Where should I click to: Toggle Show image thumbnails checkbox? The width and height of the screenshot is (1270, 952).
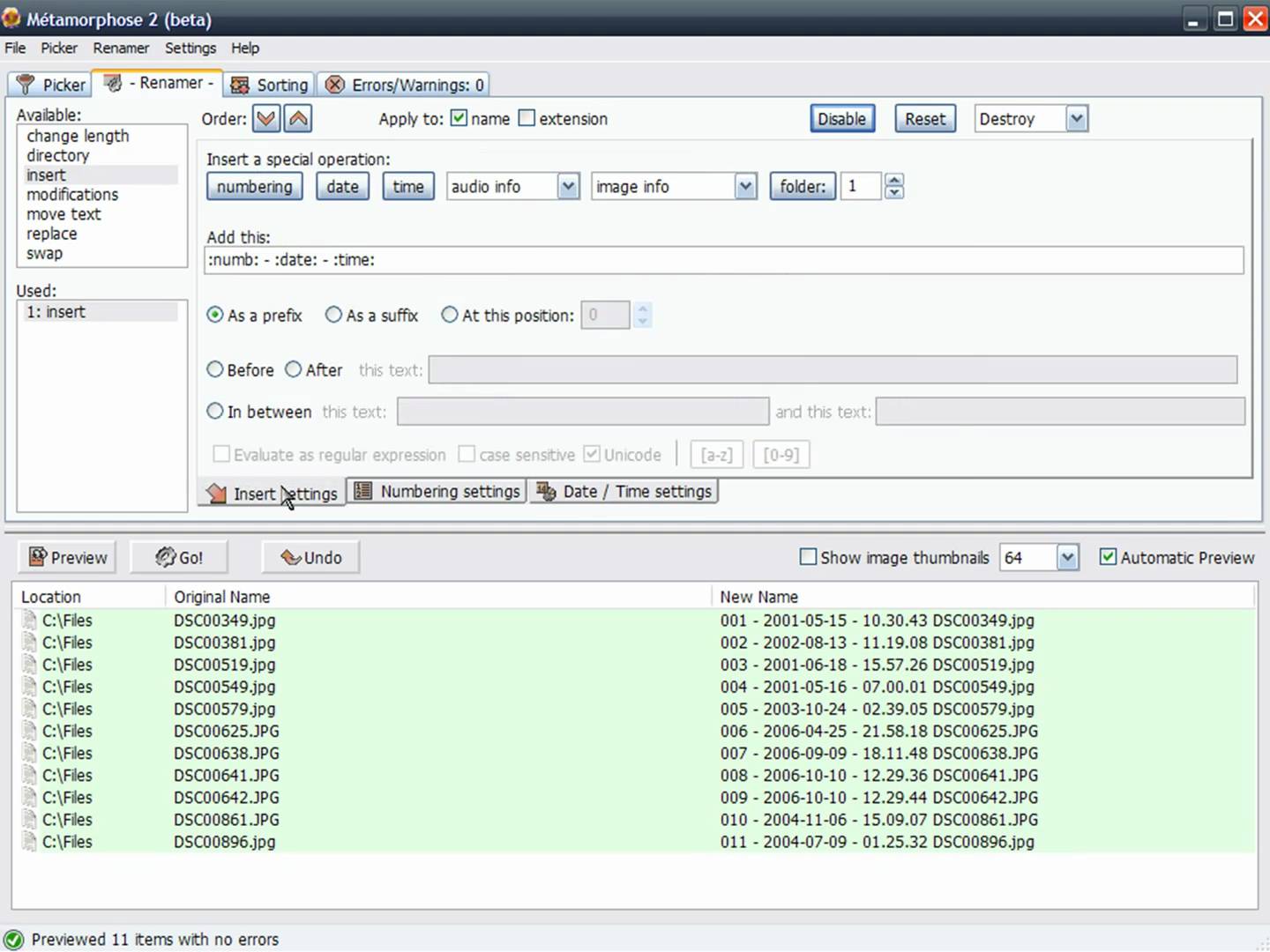pyautogui.click(x=808, y=557)
